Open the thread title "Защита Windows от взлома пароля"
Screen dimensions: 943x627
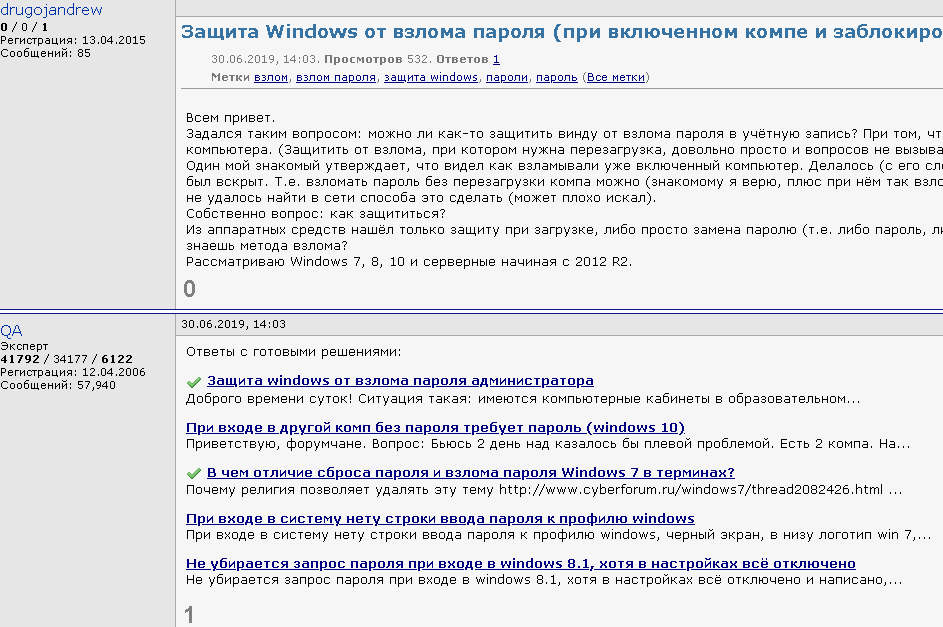tap(562, 32)
